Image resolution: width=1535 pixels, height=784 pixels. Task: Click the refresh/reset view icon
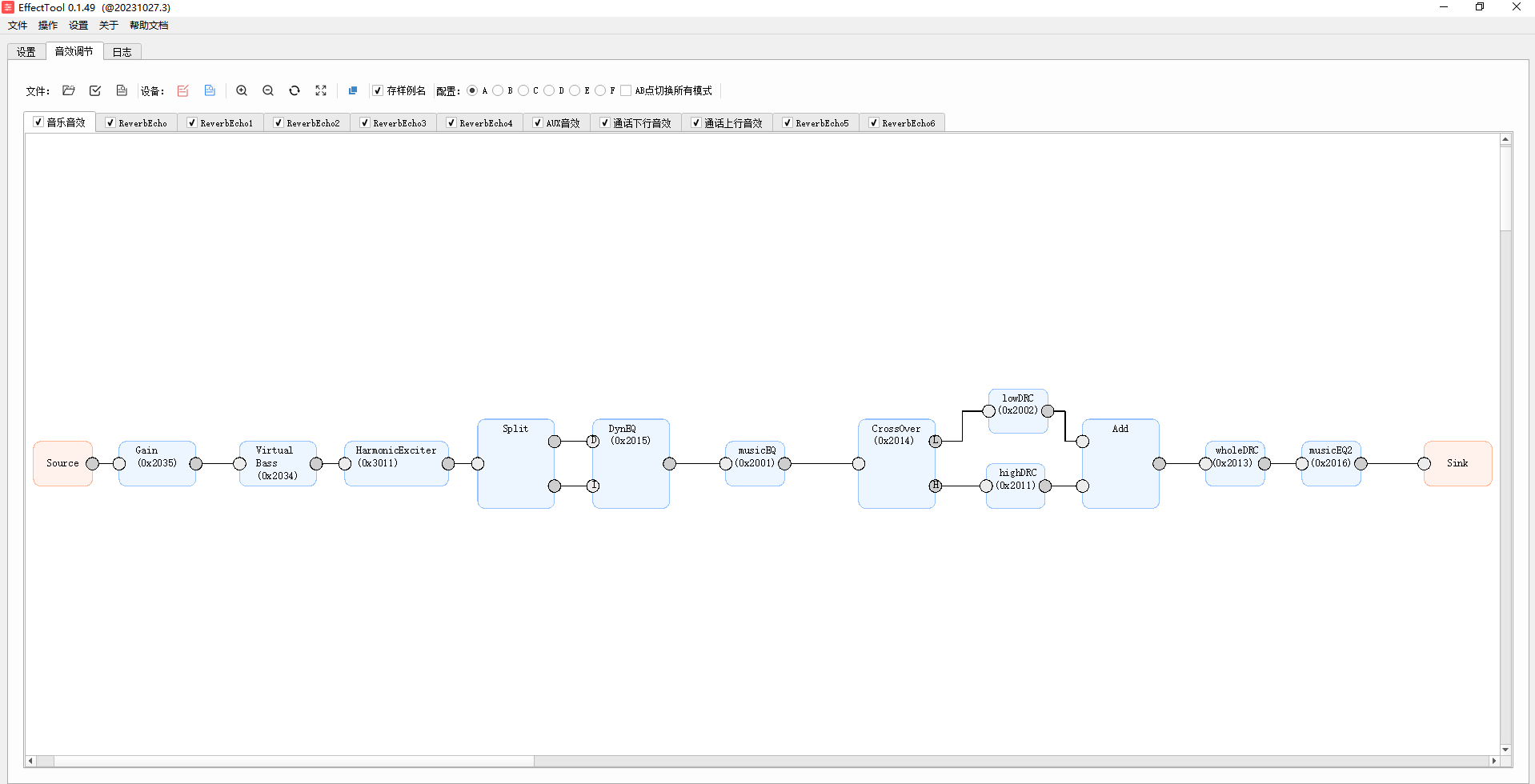(x=295, y=90)
